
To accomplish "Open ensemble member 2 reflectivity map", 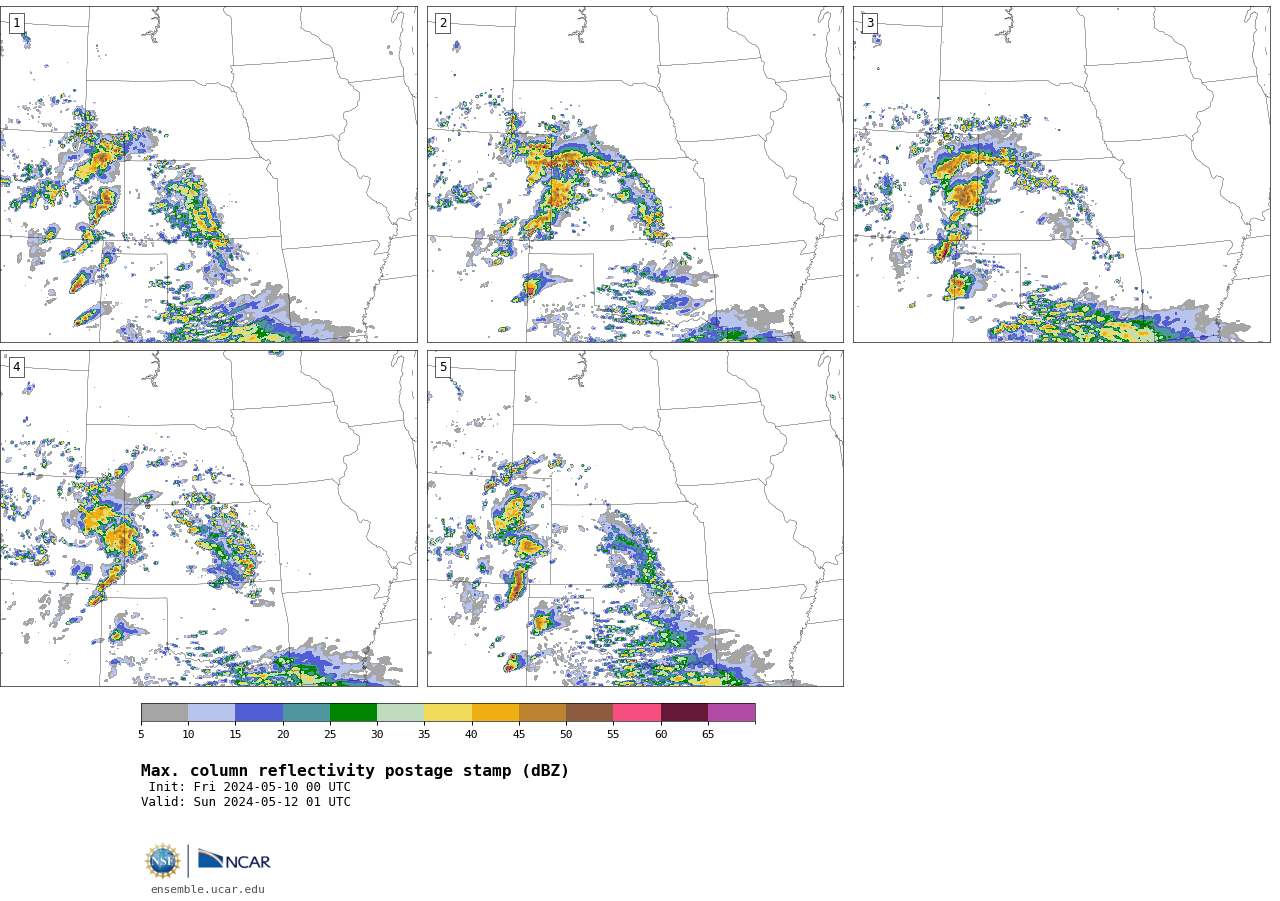I will [635, 174].
